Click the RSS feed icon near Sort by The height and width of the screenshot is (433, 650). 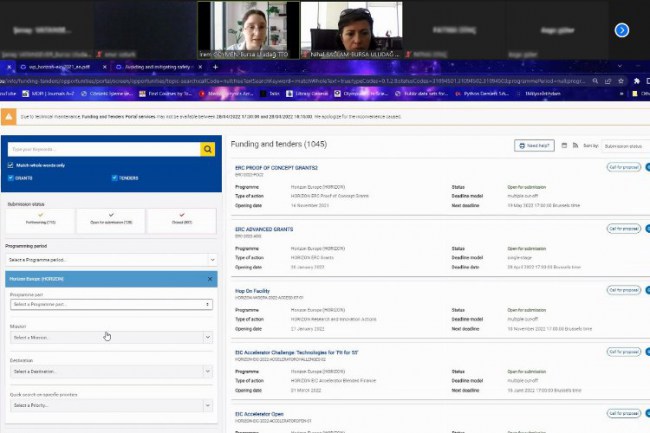pyautogui.click(x=574, y=145)
